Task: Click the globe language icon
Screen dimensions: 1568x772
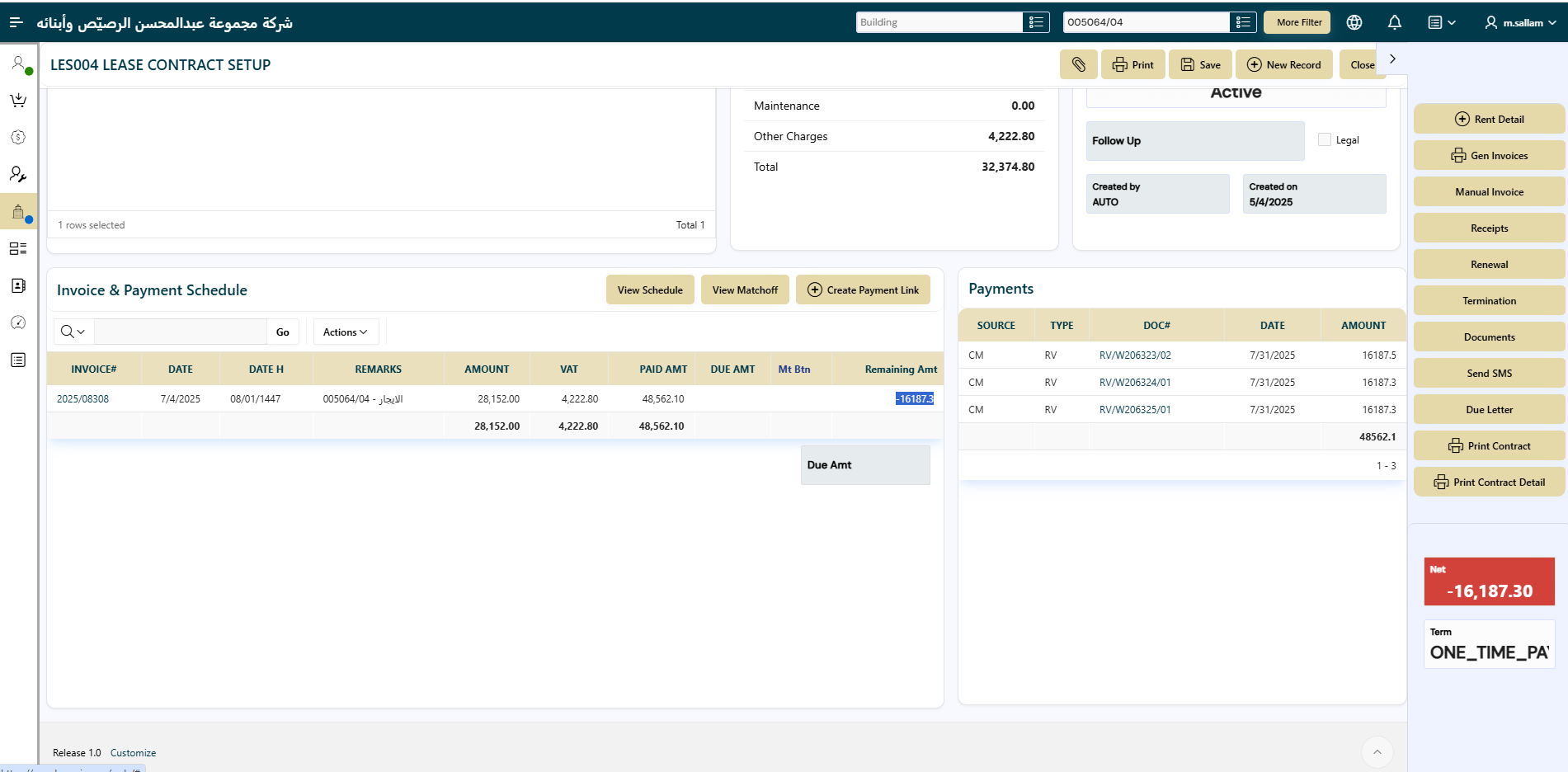Action: click(x=1354, y=22)
